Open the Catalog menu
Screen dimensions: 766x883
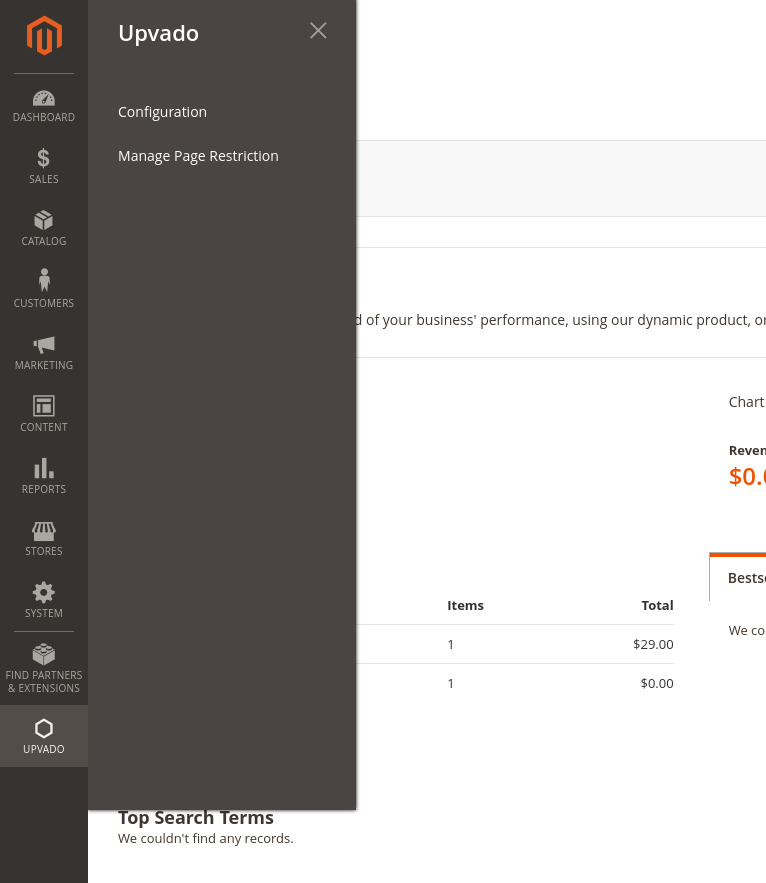click(x=44, y=228)
